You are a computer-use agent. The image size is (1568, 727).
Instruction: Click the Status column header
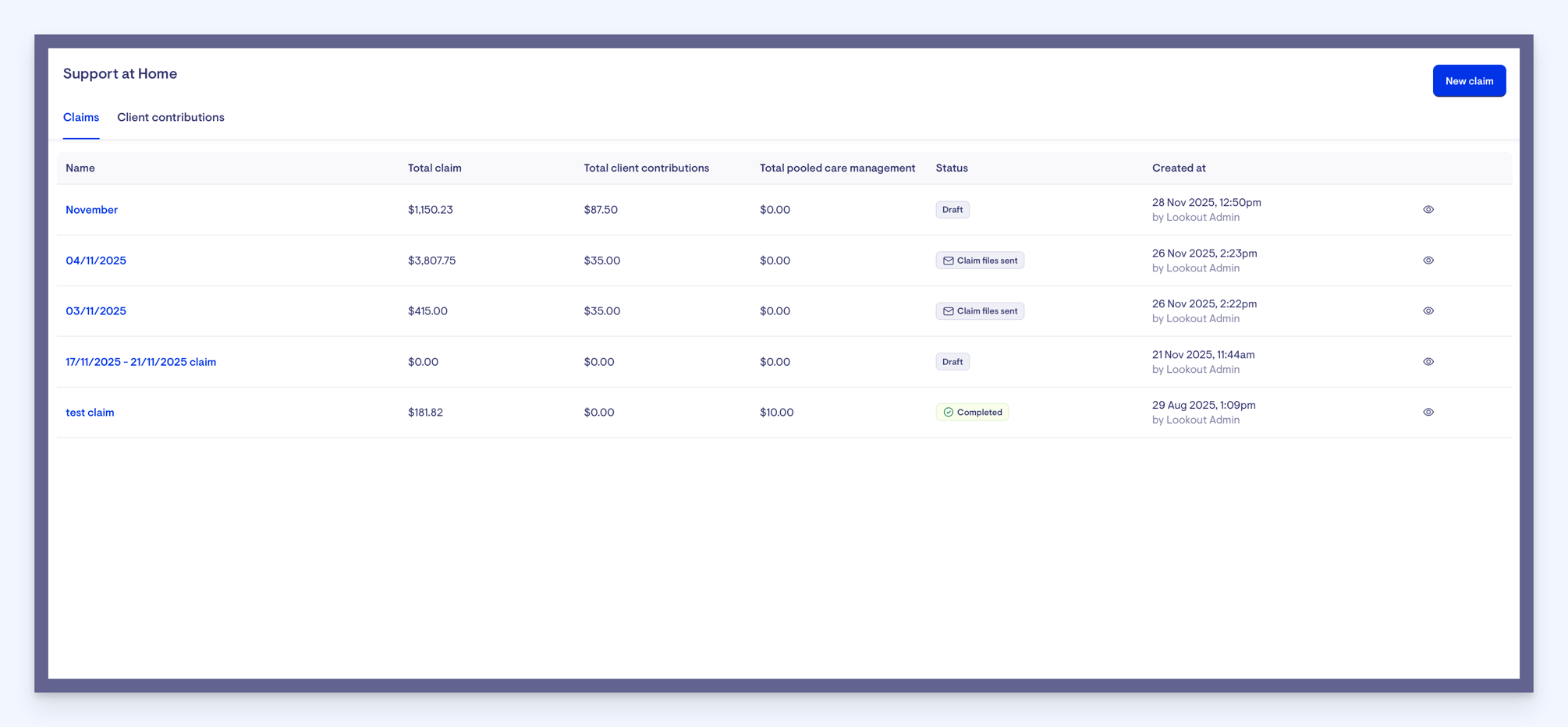[952, 168]
